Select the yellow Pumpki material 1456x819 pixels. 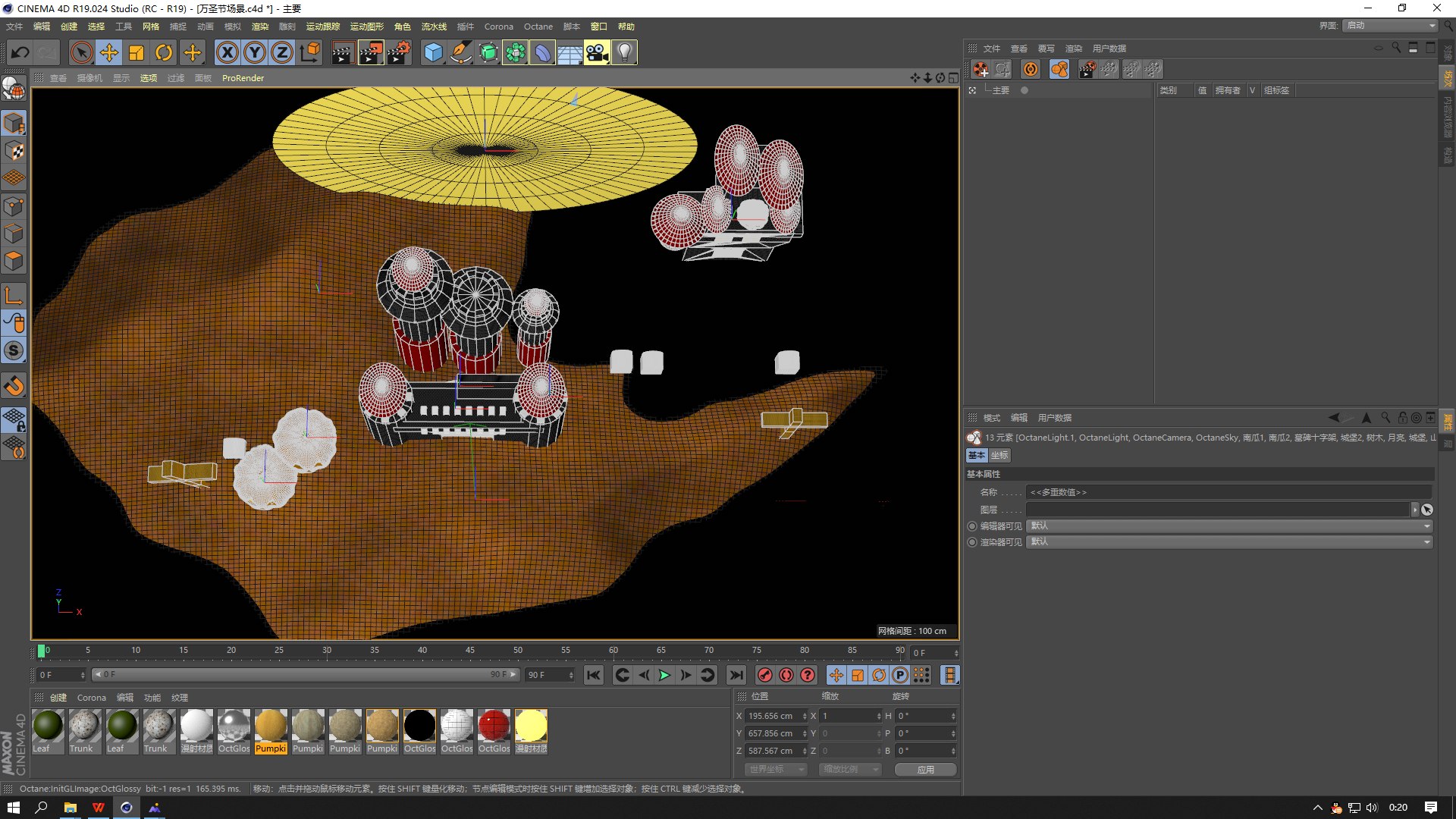coord(271,731)
